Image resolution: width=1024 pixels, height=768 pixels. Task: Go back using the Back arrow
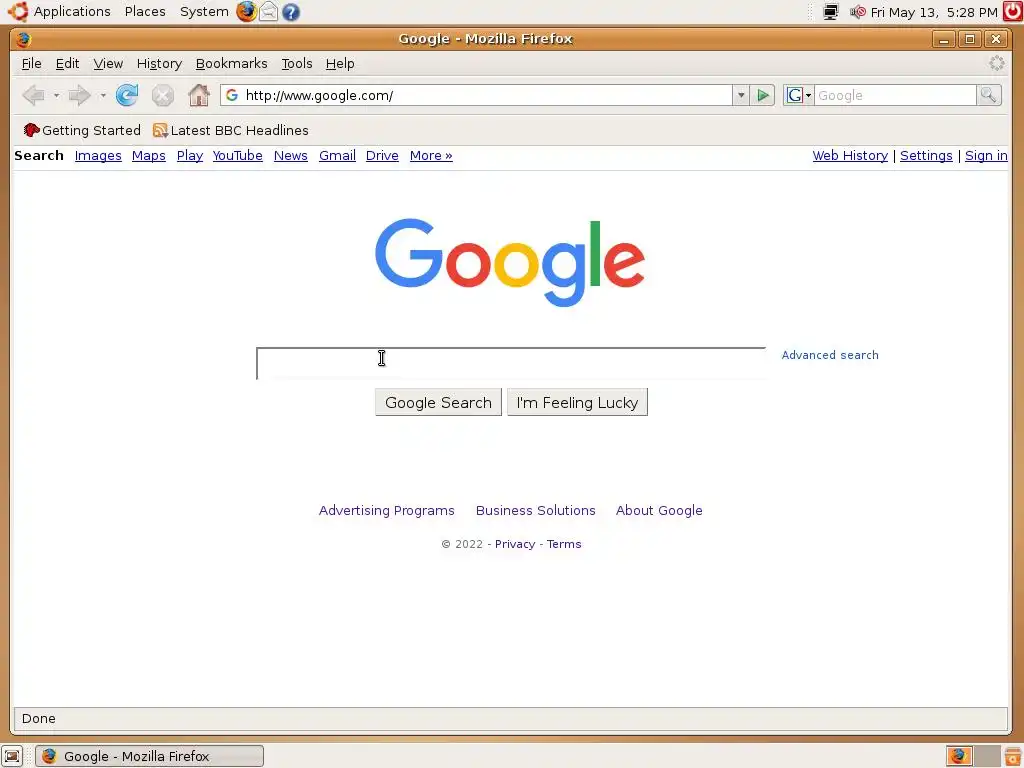(x=33, y=95)
